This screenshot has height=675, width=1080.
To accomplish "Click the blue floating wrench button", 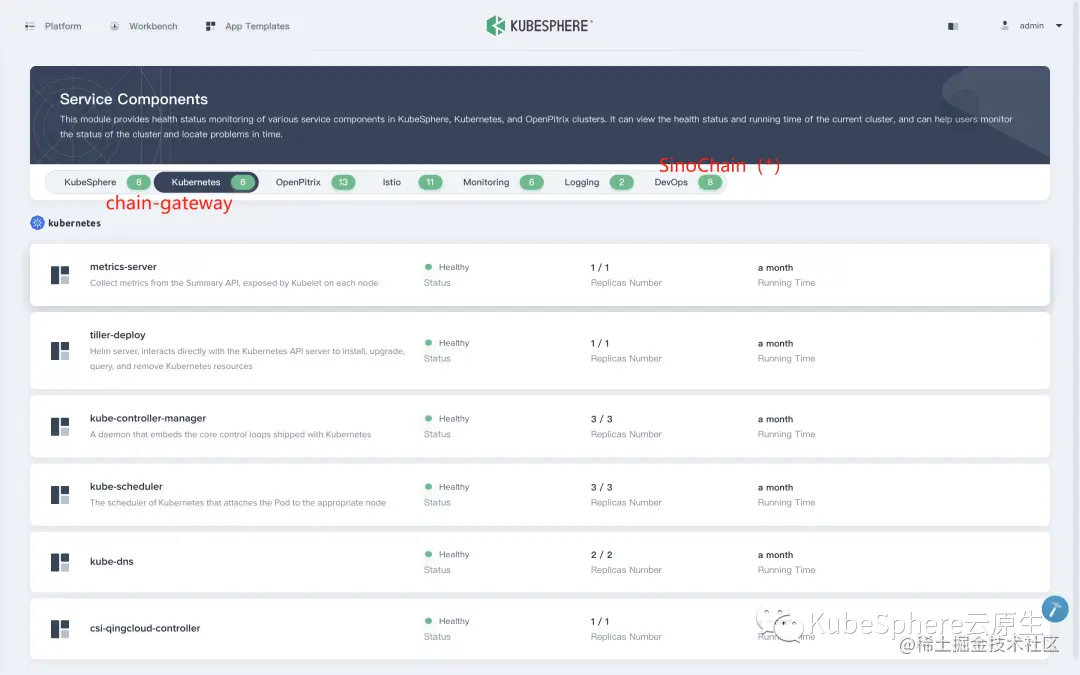I will coord(1055,609).
